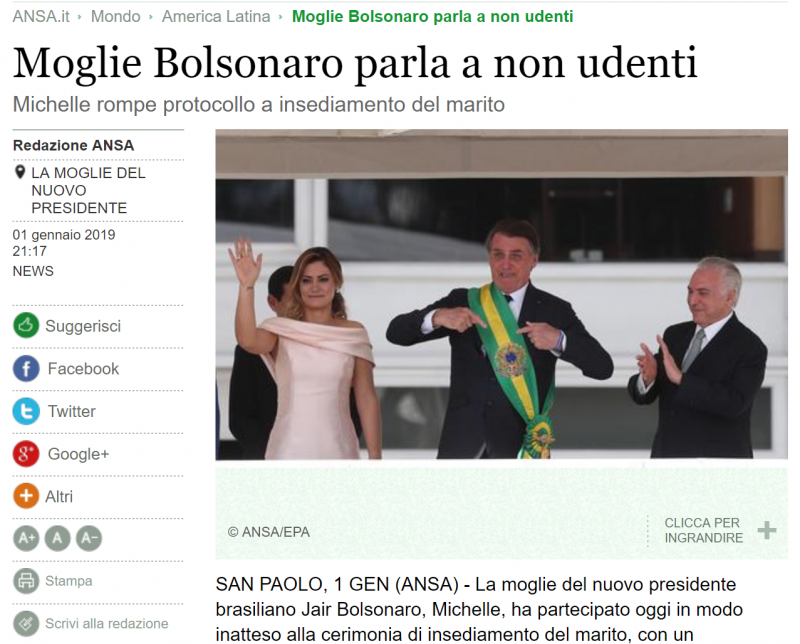Go to ANSA.it breadcrumb home
This screenshot has width=800, height=644.
41,16
